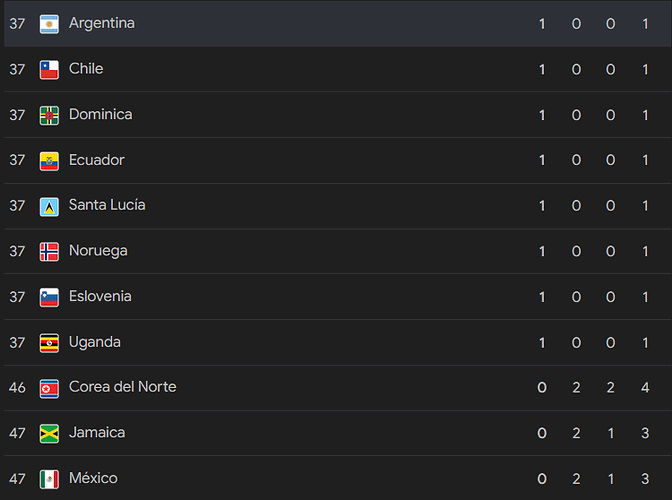This screenshot has height=500, width=672.
Task: Click the Jamaica flag icon
Action: [49, 434]
